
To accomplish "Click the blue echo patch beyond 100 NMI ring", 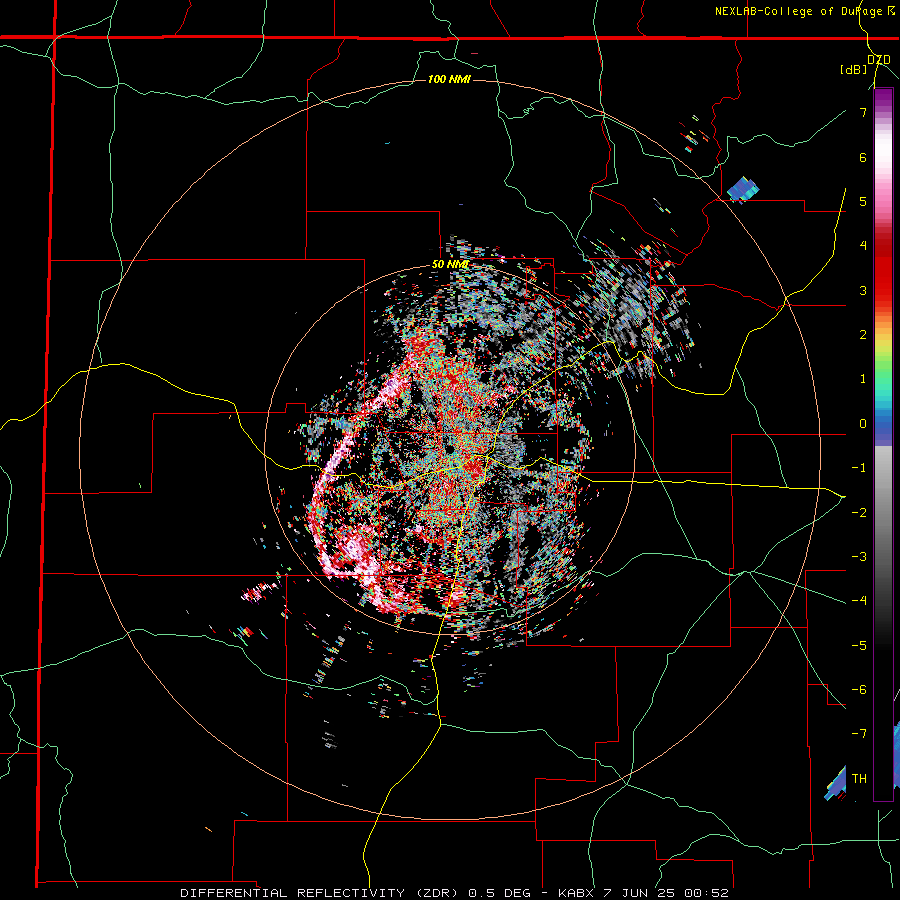I will [x=743, y=190].
